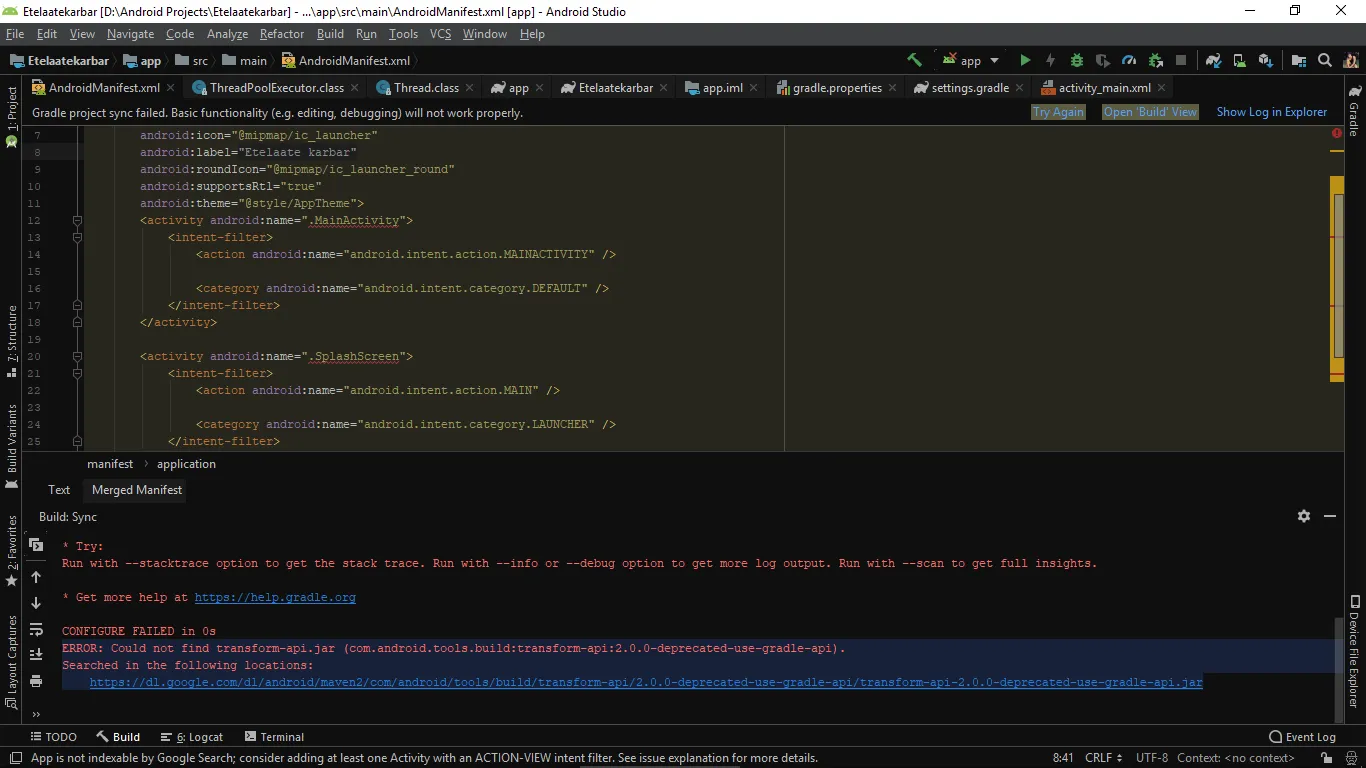The width and height of the screenshot is (1366, 768).
Task: Sync project with Gradle files icon
Action: coord(1213,60)
